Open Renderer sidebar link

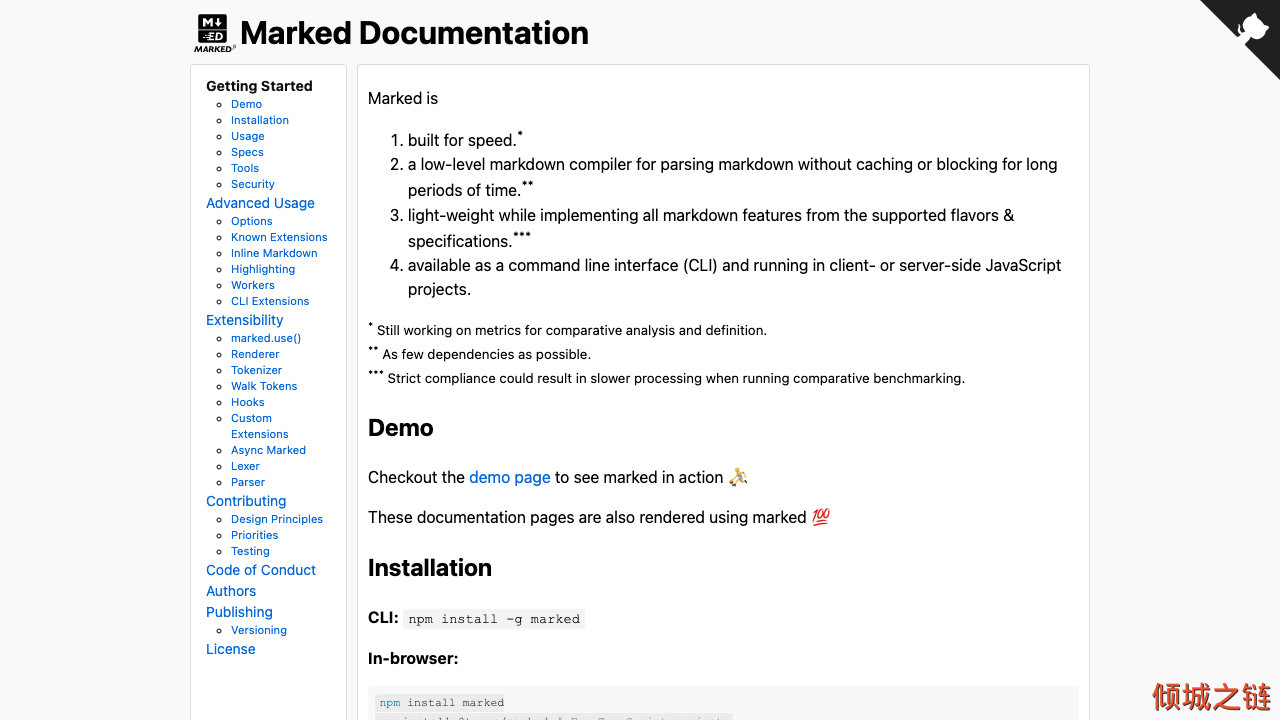tap(255, 354)
